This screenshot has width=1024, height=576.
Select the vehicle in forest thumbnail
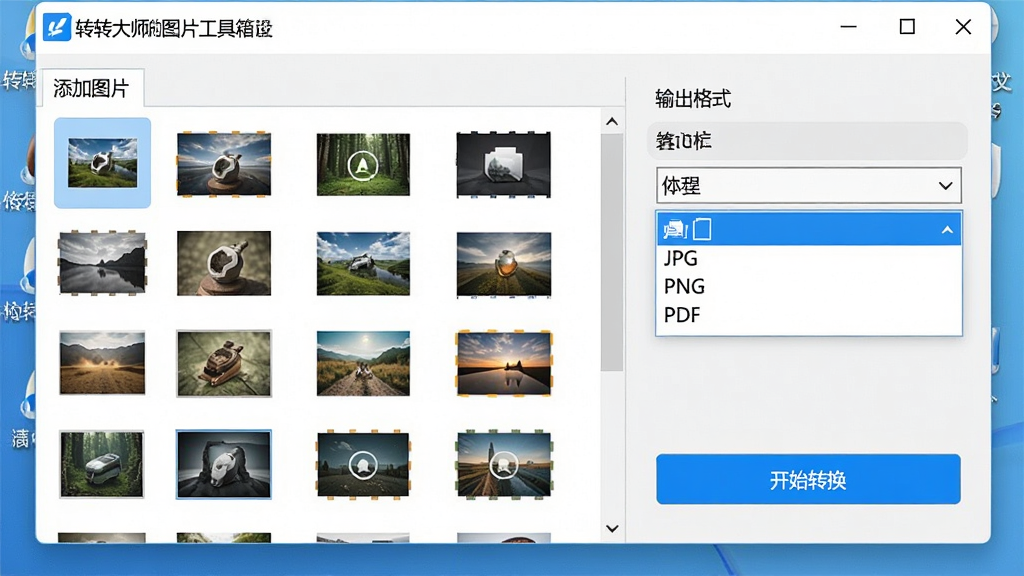(x=101, y=464)
